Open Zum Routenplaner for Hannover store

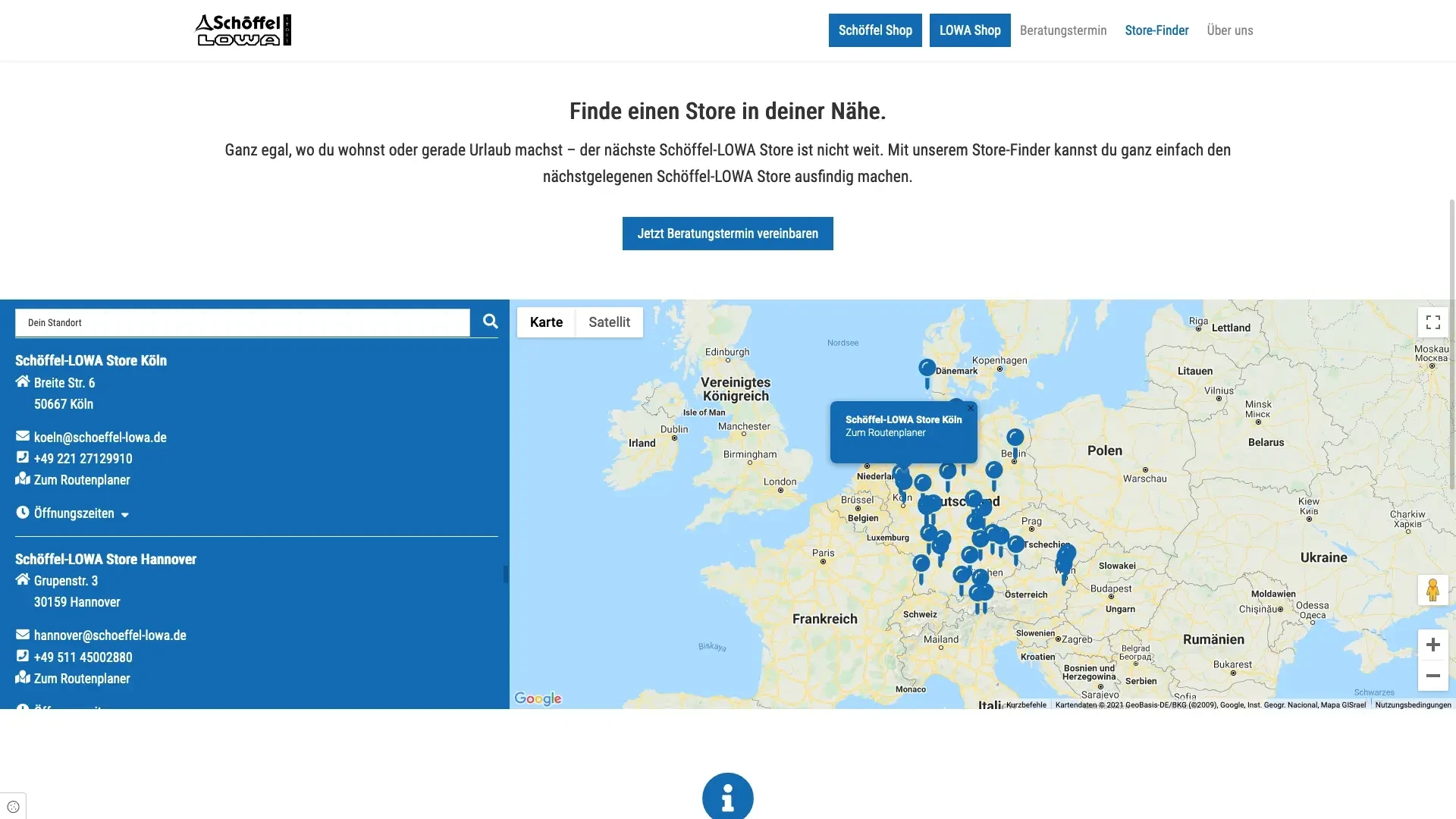82,678
